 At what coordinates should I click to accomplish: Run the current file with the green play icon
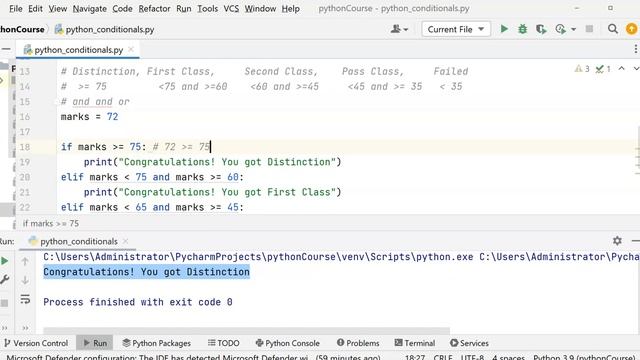coord(504,29)
